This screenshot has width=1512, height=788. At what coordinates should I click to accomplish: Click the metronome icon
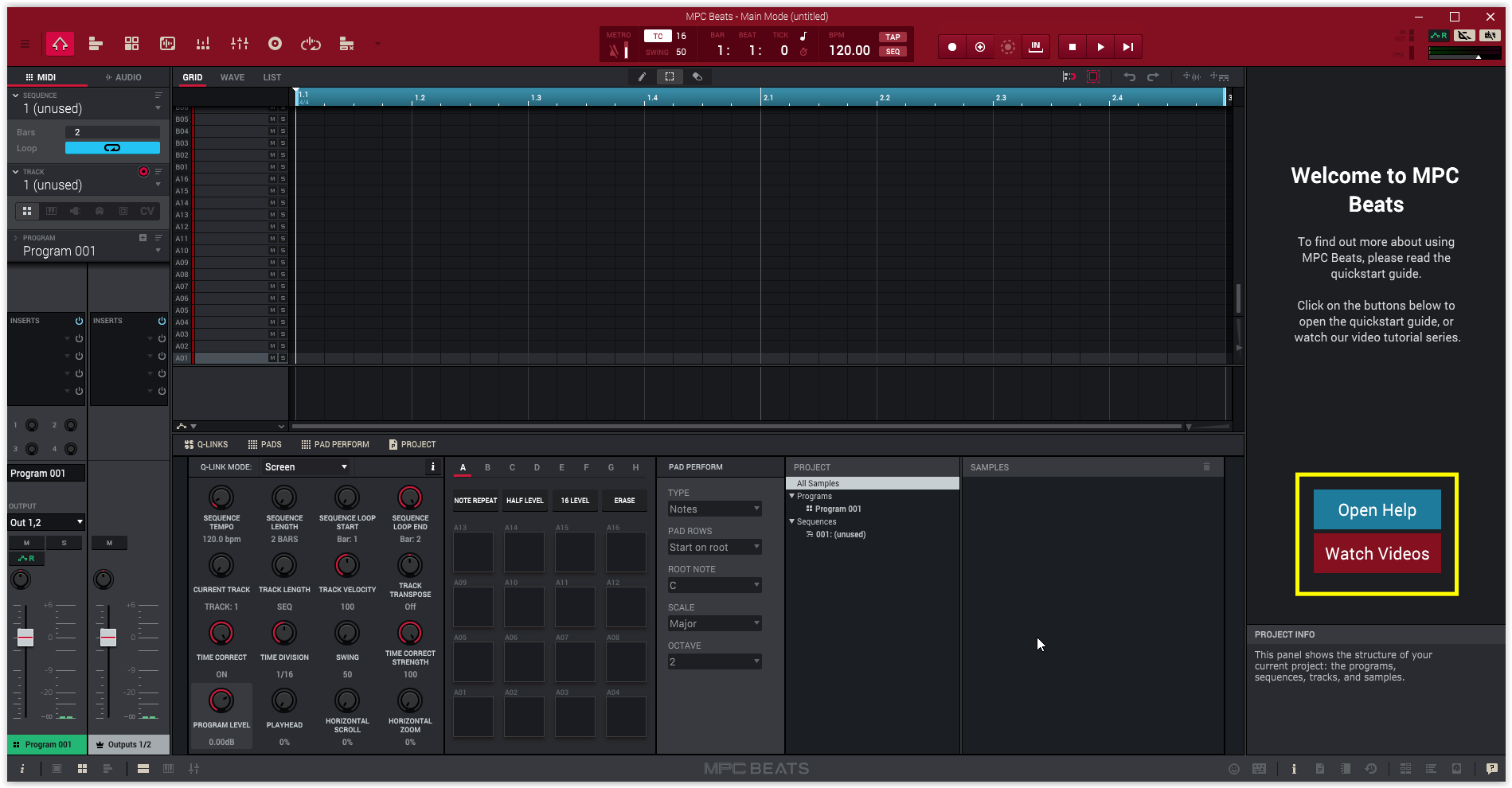pyautogui.click(x=614, y=51)
